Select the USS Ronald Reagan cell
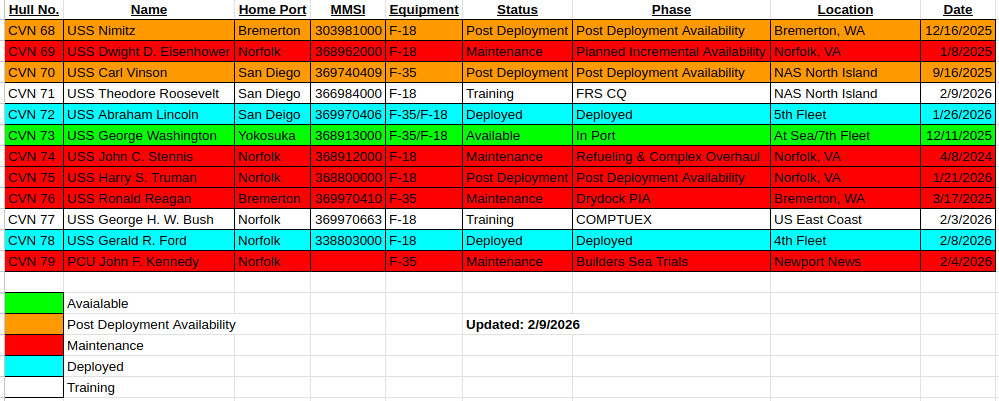 [x=149, y=199]
